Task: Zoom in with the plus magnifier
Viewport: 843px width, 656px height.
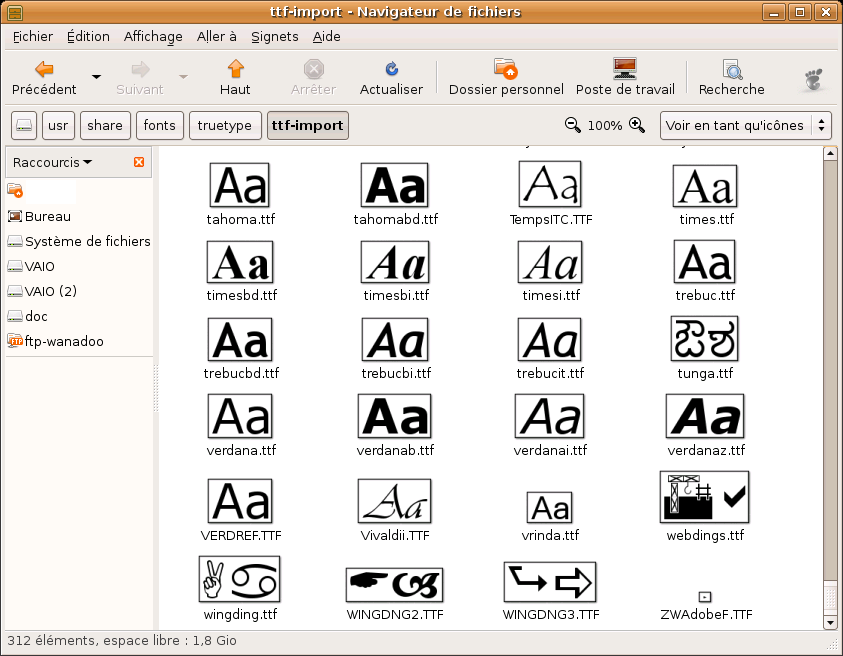Action: pos(636,125)
